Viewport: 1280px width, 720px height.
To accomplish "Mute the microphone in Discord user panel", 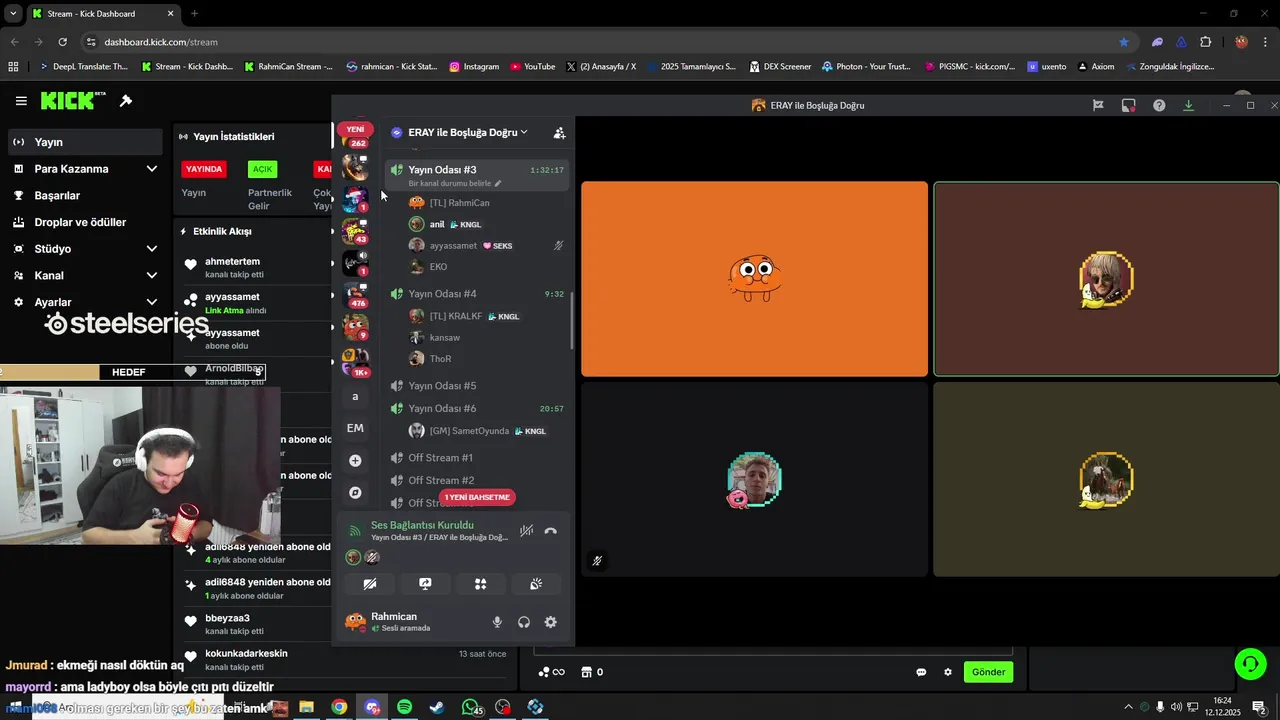I will 497,622.
